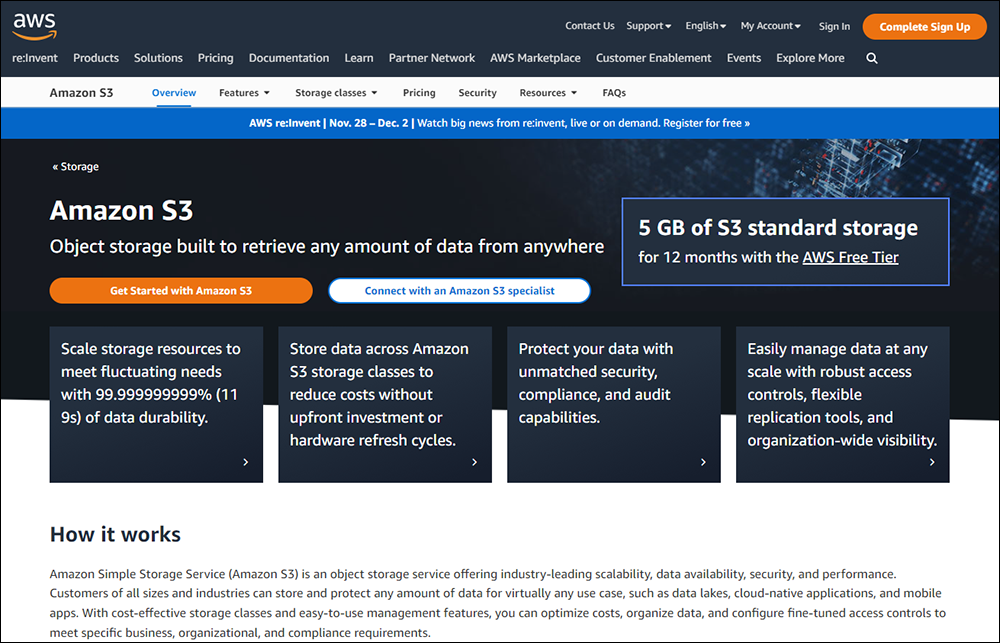Open the English language dropdown

(705, 26)
